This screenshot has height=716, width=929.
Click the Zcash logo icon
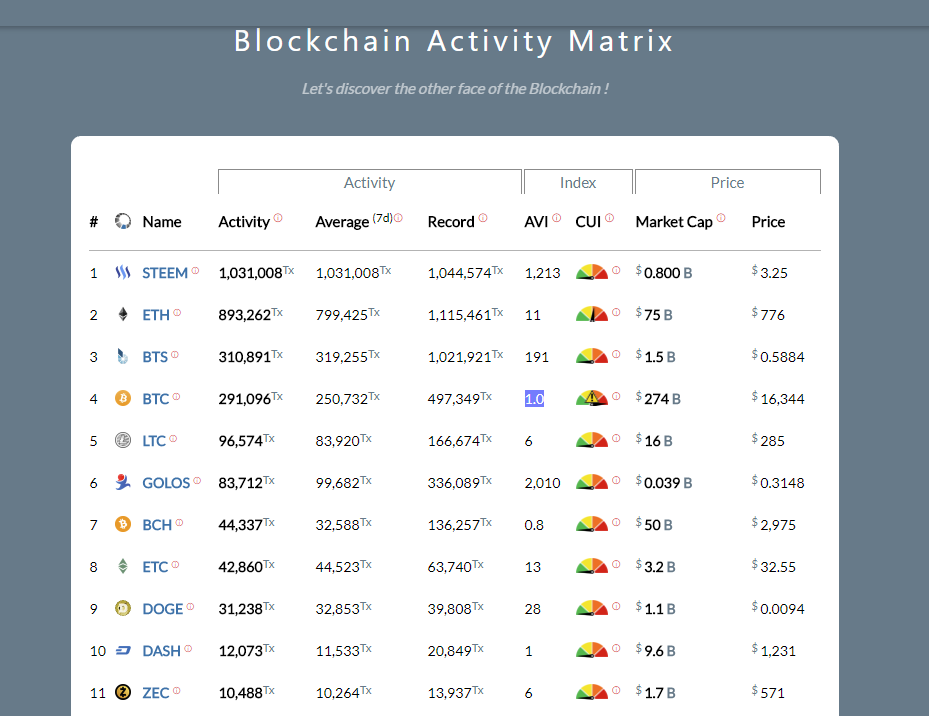click(123, 692)
